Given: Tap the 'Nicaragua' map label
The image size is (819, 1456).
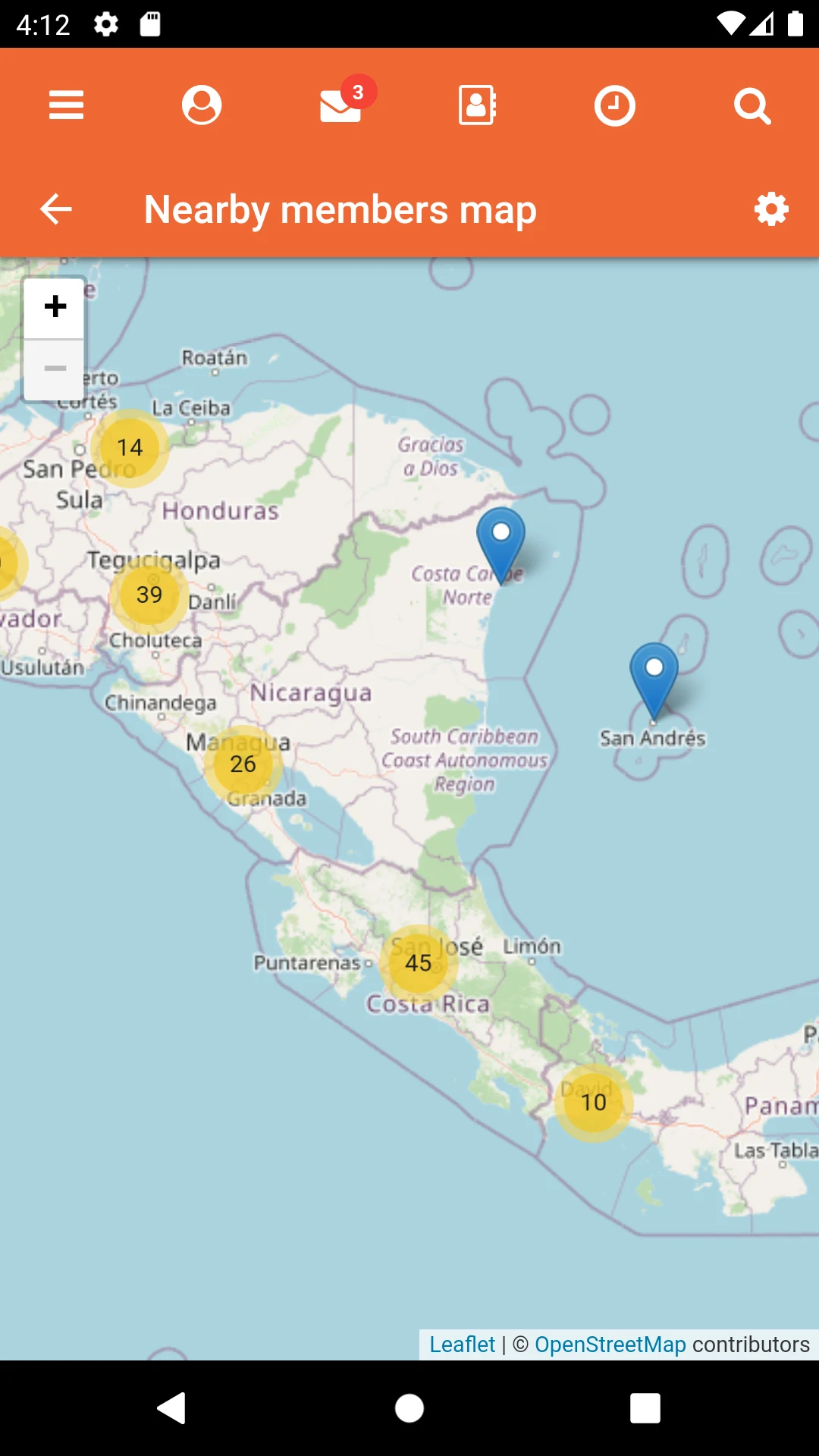Looking at the screenshot, I should tap(311, 692).
